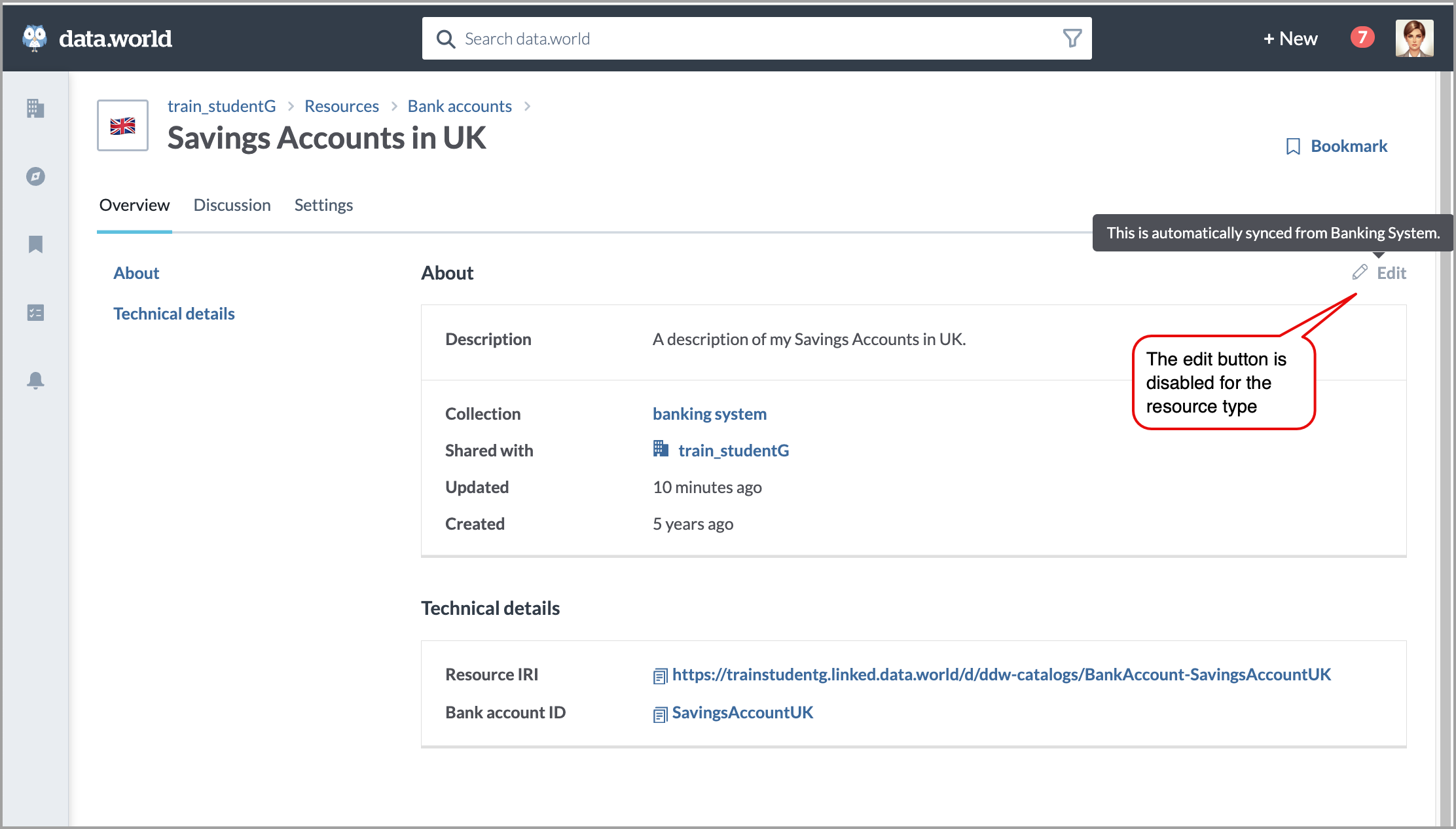Click the '10 minutes ago' updated value
The width and height of the screenshot is (1456, 829).
coord(707,487)
